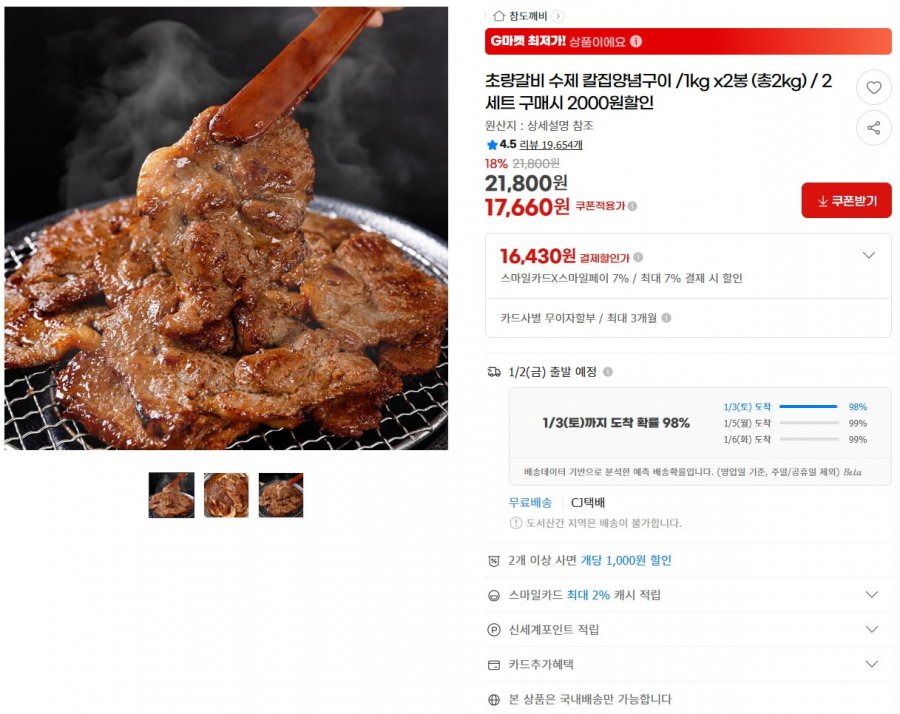This screenshot has height=714, width=900.
Task: Expand 스마일카드 최대 2% 캐시 적립
Action: tap(871, 595)
